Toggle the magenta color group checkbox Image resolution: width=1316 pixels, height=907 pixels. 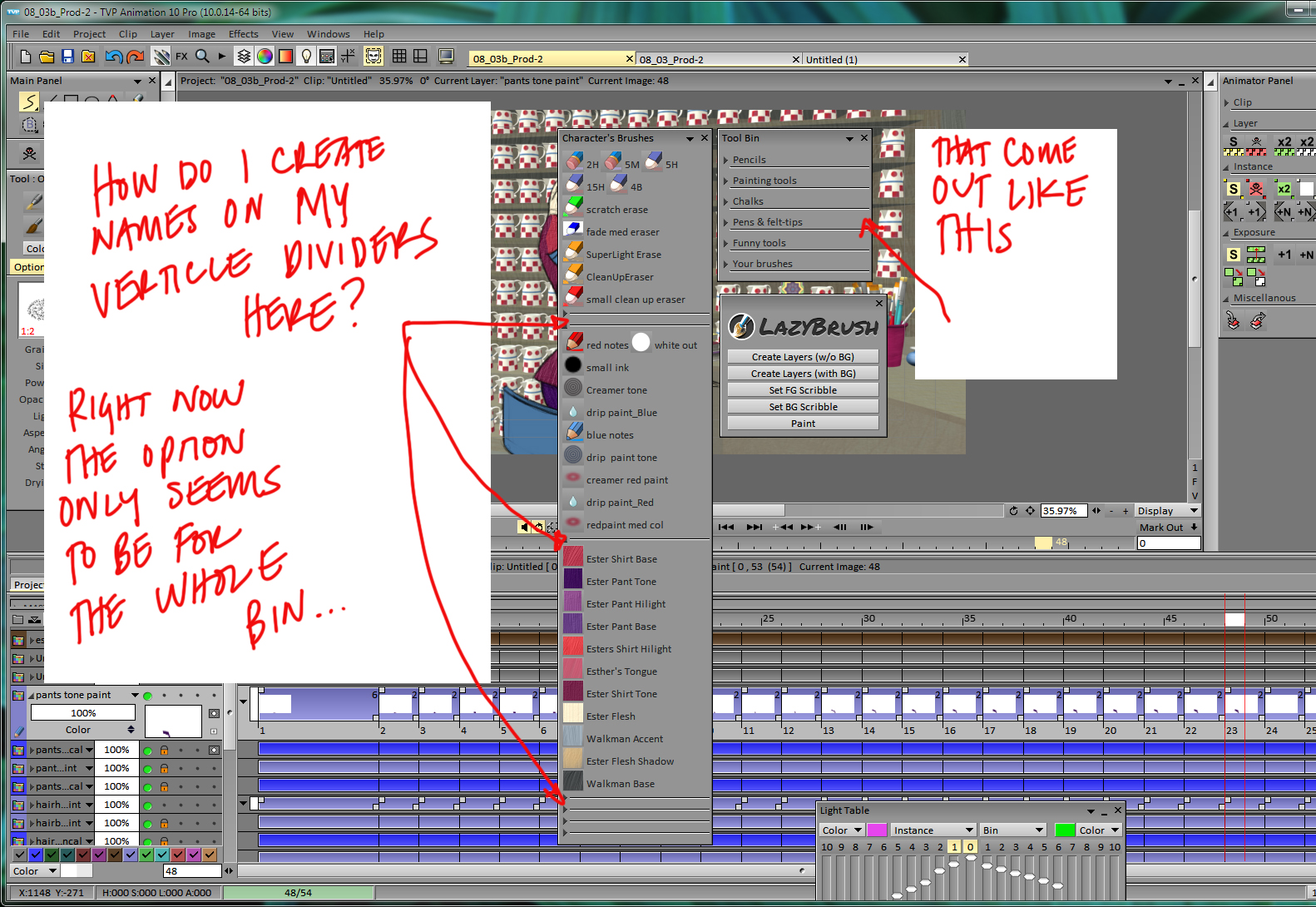(x=194, y=855)
